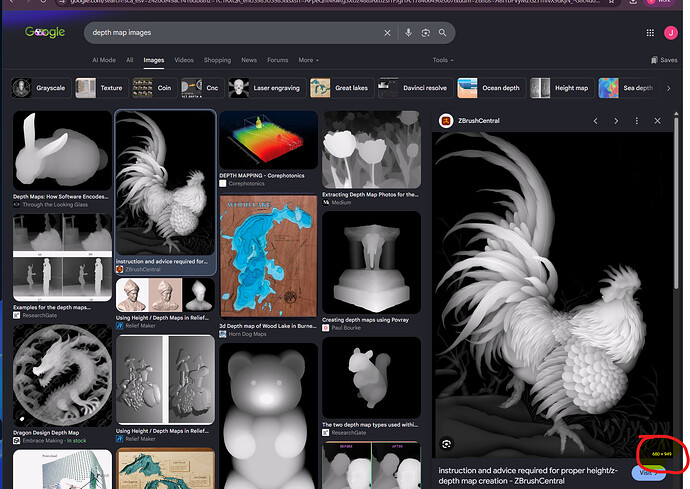Select the Height map chip

tap(562, 88)
